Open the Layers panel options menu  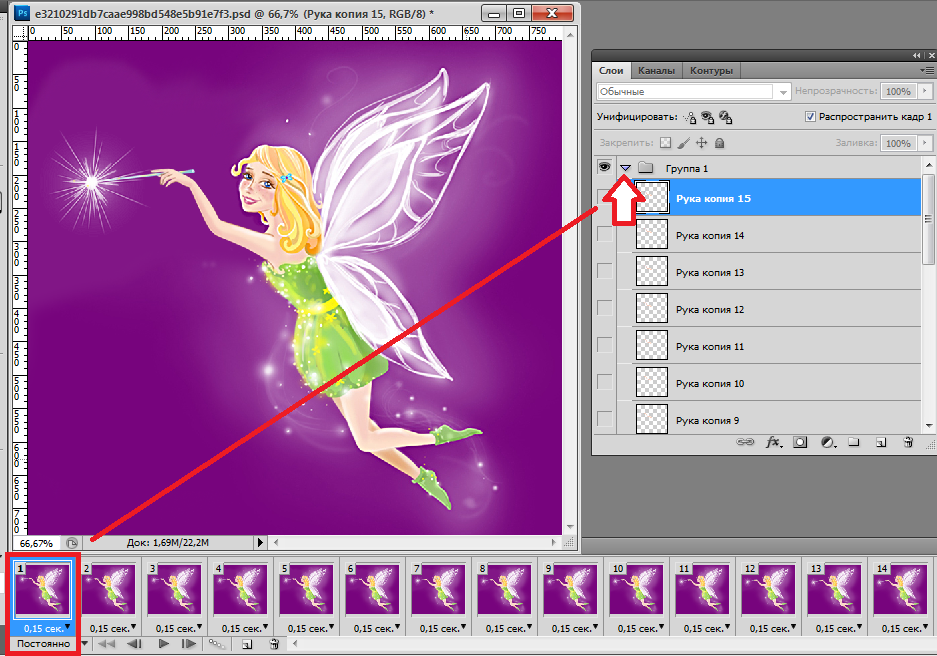point(927,70)
